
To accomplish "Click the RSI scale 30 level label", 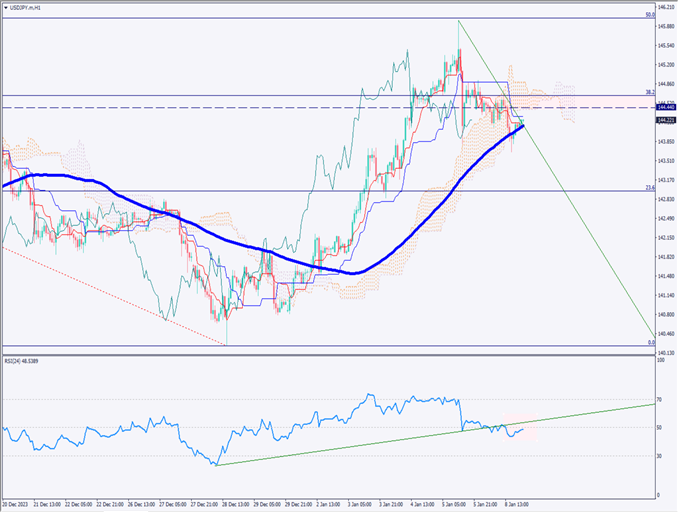I will point(660,456).
